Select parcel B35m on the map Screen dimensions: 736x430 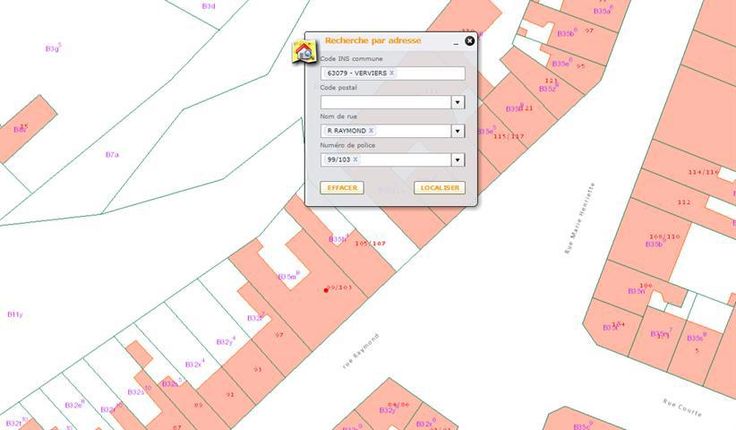[288, 276]
